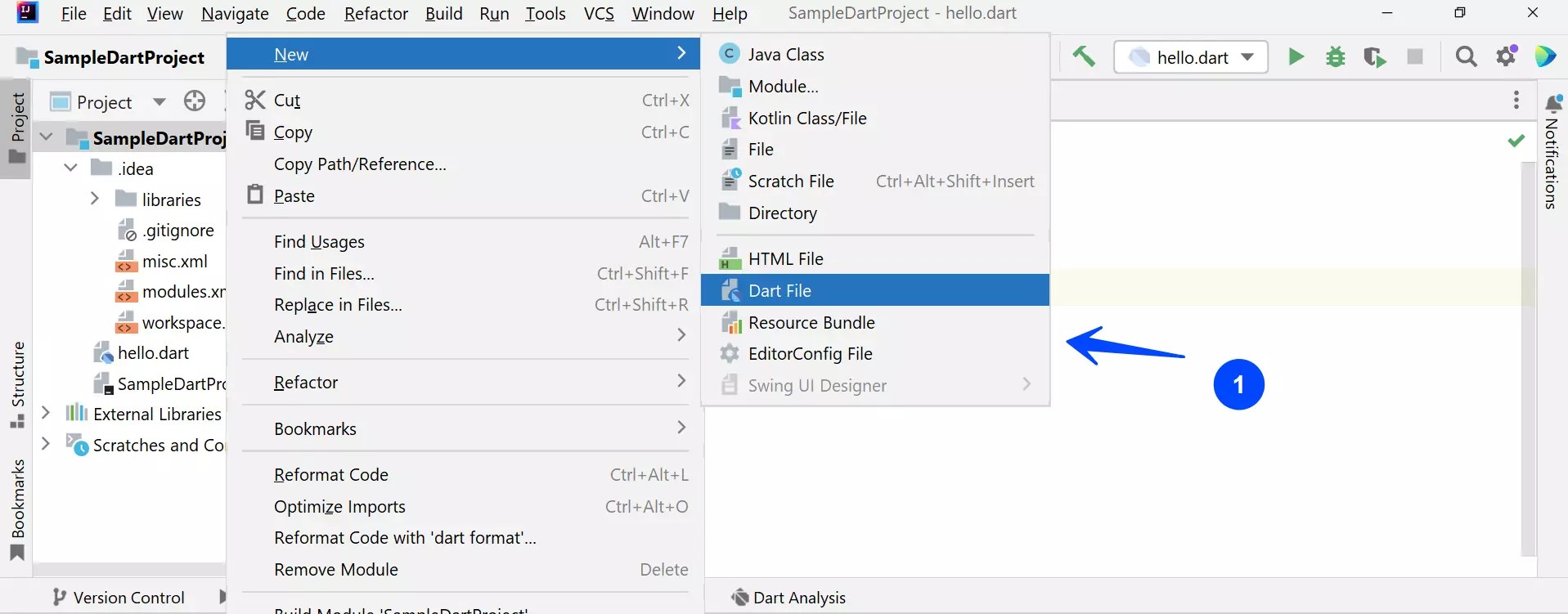
Task: Open the Code menu
Action: click(306, 13)
